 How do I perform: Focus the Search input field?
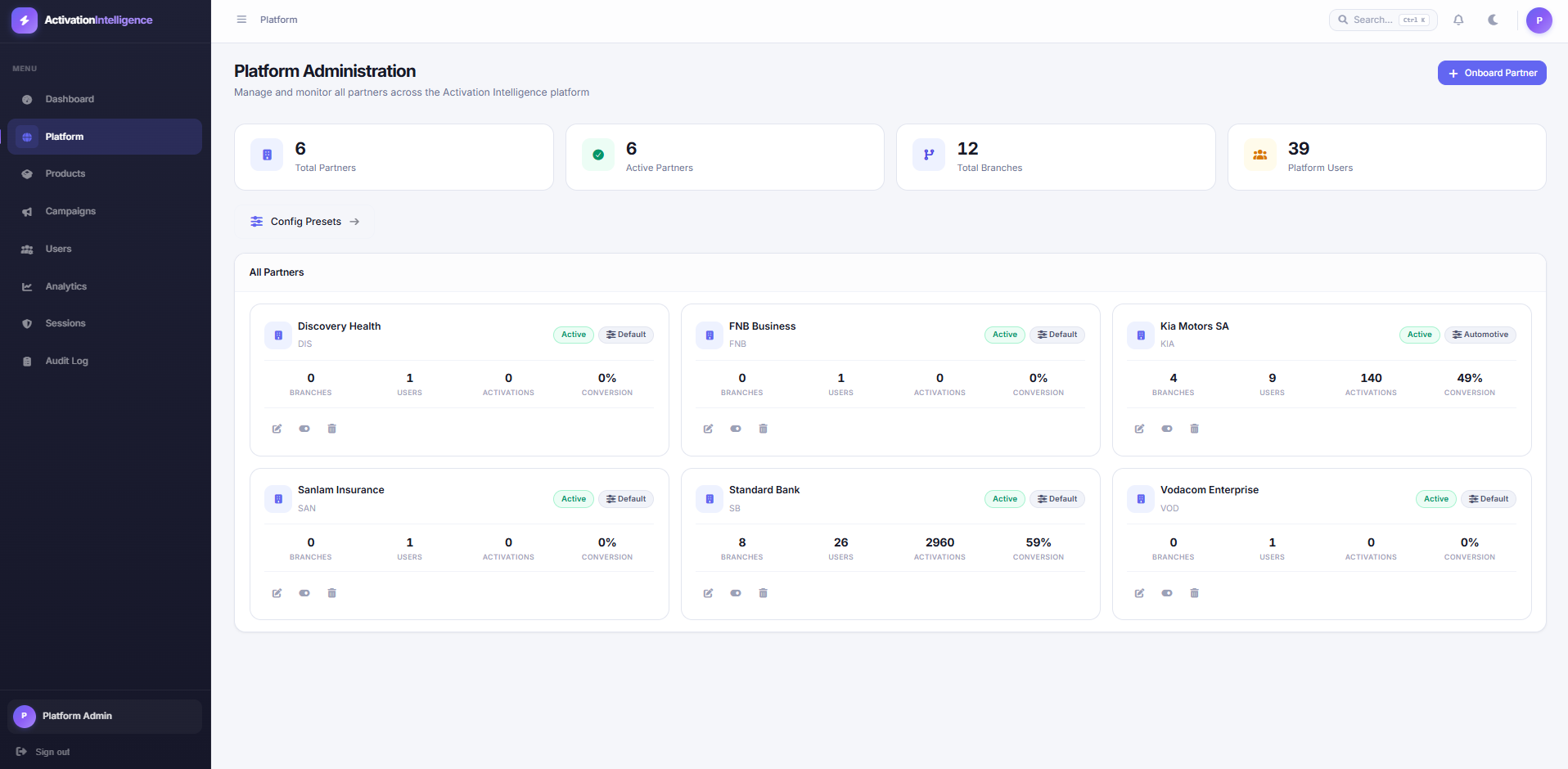(x=1383, y=20)
